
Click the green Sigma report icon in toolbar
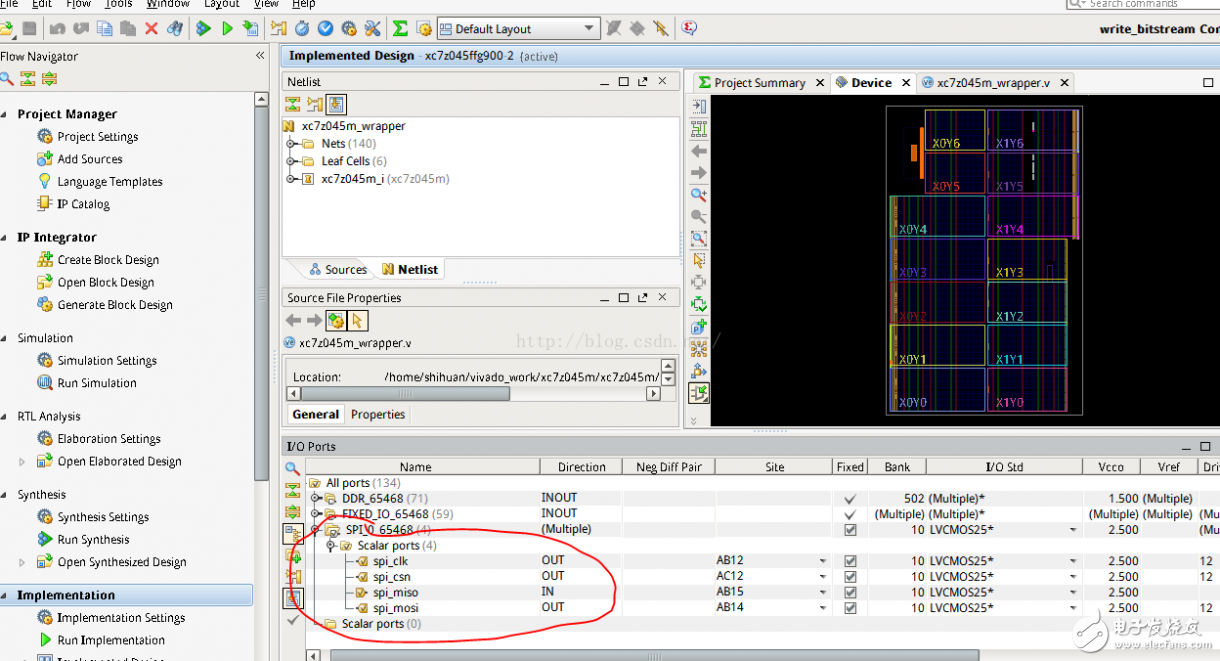[400, 29]
